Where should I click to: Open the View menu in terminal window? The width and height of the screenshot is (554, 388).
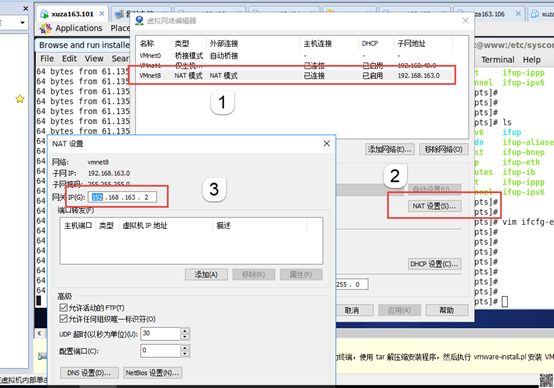click(x=94, y=59)
